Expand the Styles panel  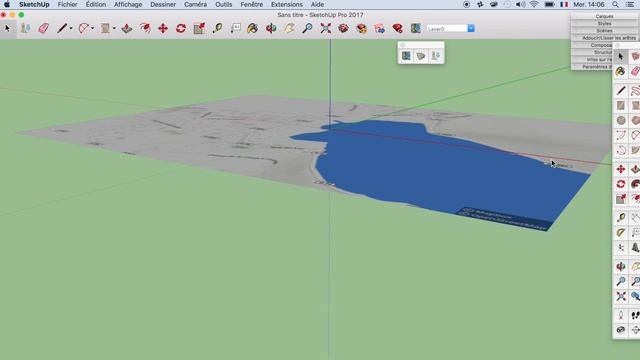pos(604,24)
